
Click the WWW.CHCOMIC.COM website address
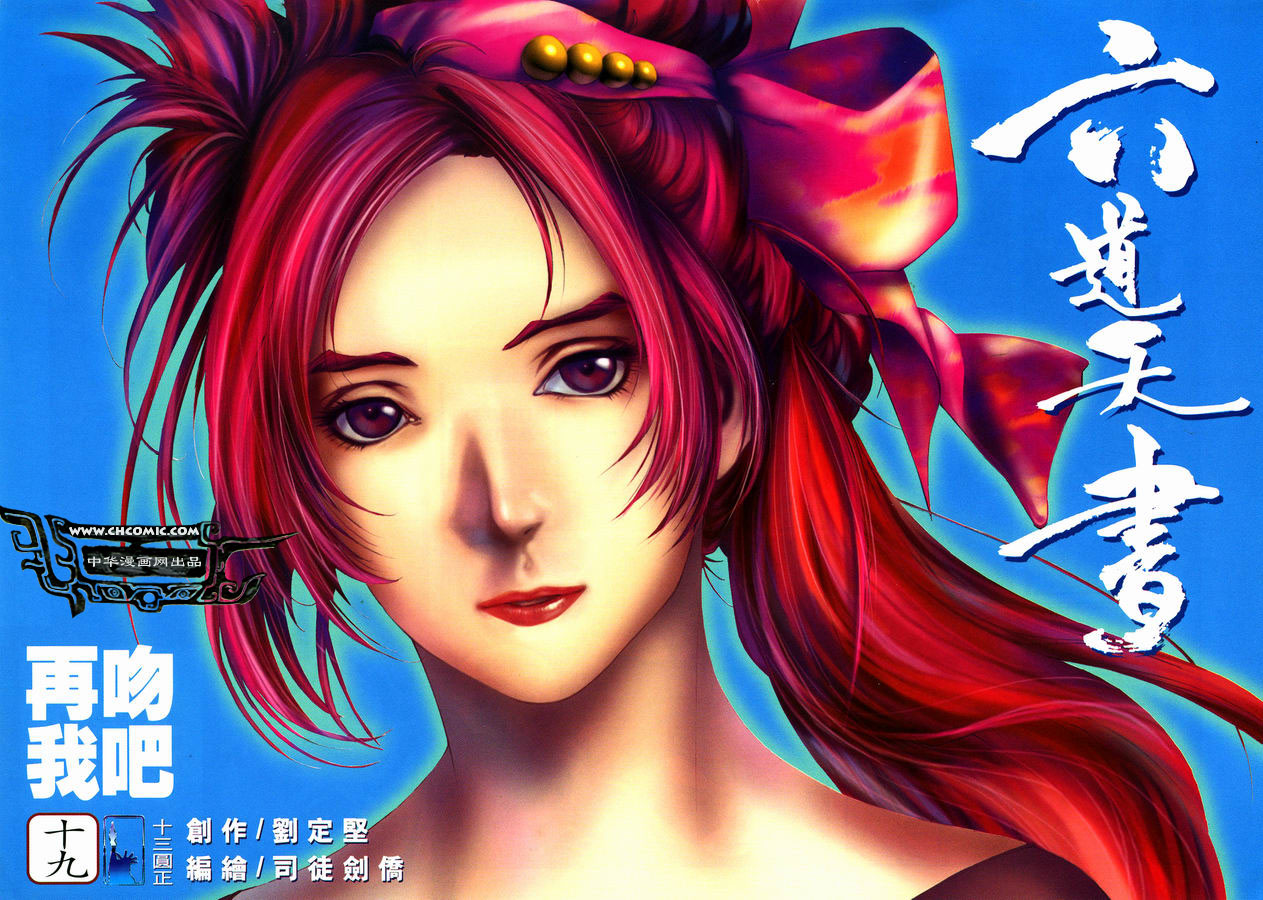click(x=150, y=529)
